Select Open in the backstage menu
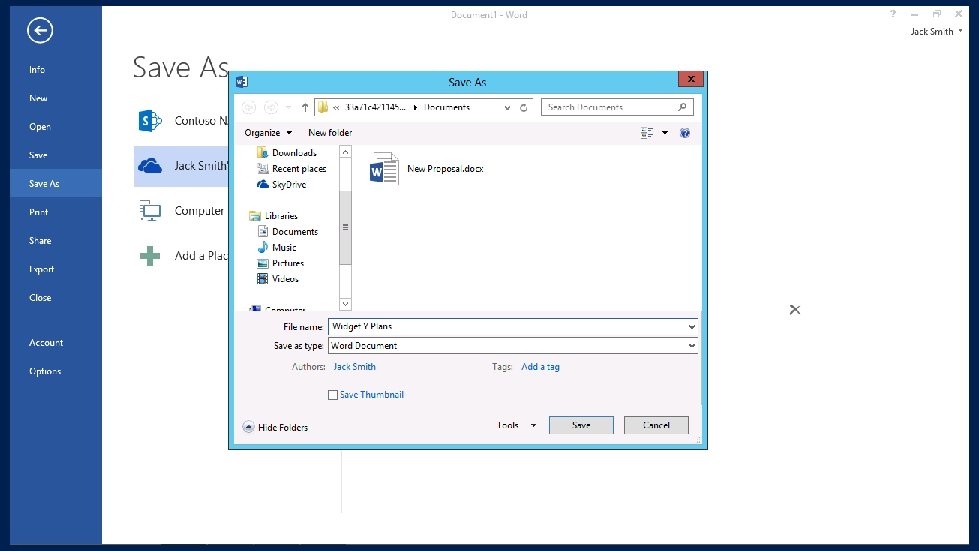Screen dimensions: 979x551 click(39, 127)
